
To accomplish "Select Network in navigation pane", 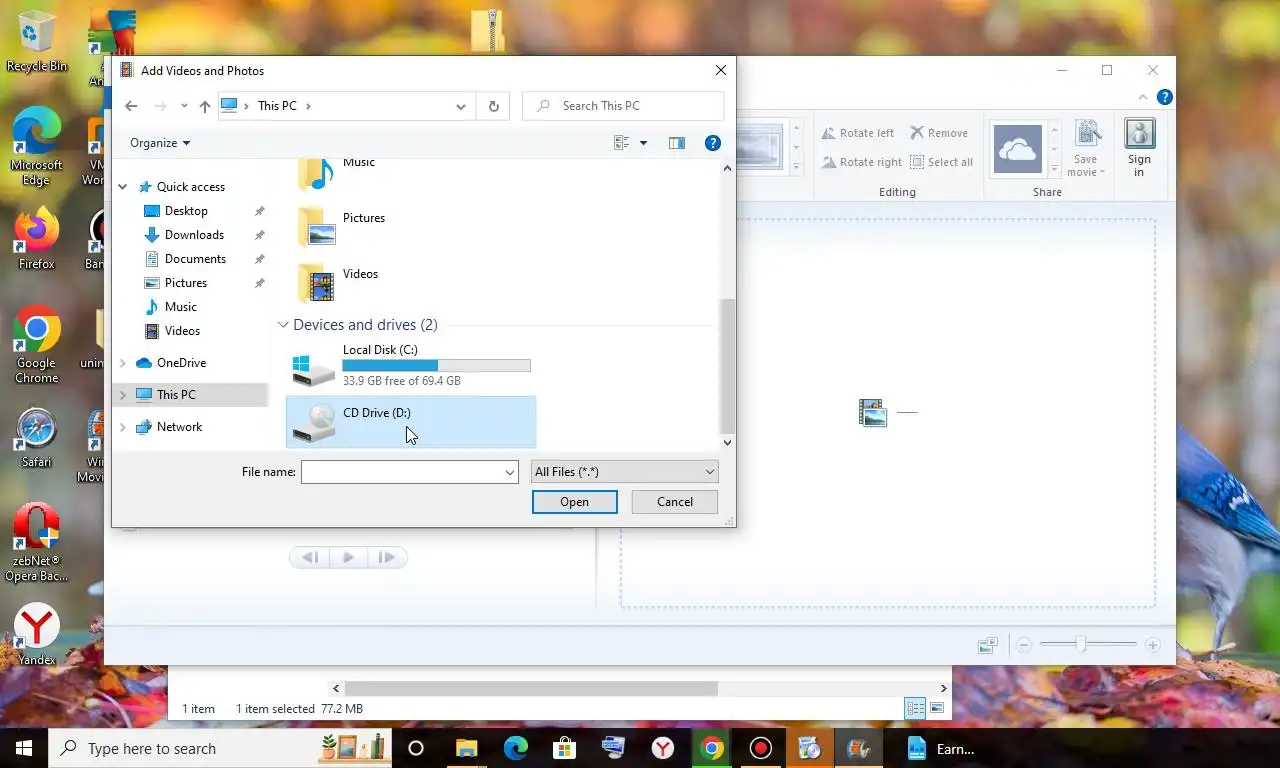I will point(179,427).
